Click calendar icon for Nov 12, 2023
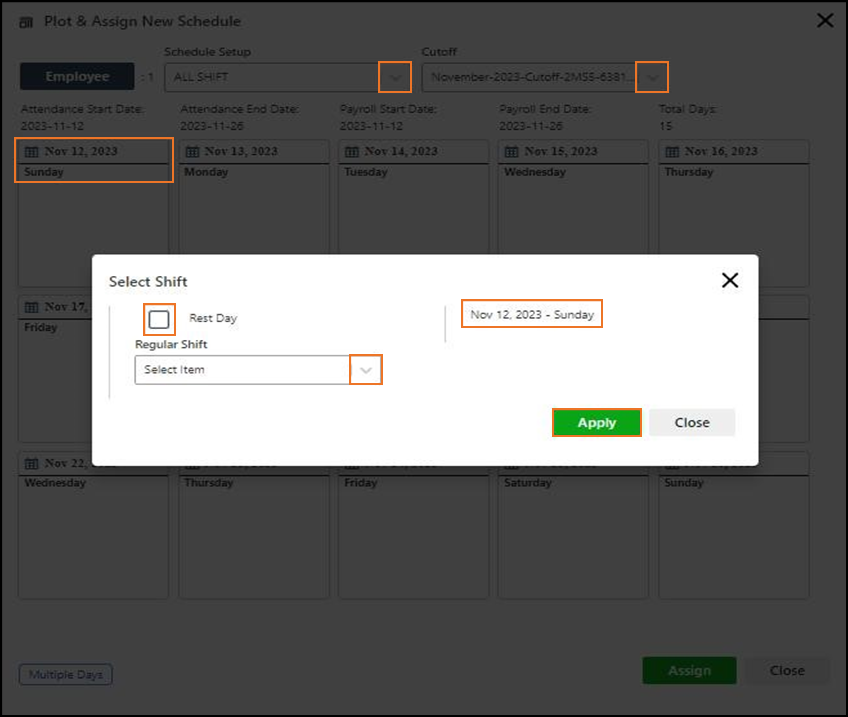The width and height of the screenshot is (848, 717). pyautogui.click(x=31, y=152)
